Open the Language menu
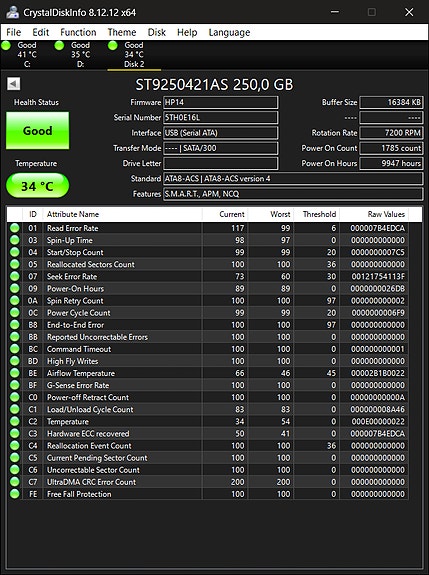This screenshot has height=575, width=429. 229,32
